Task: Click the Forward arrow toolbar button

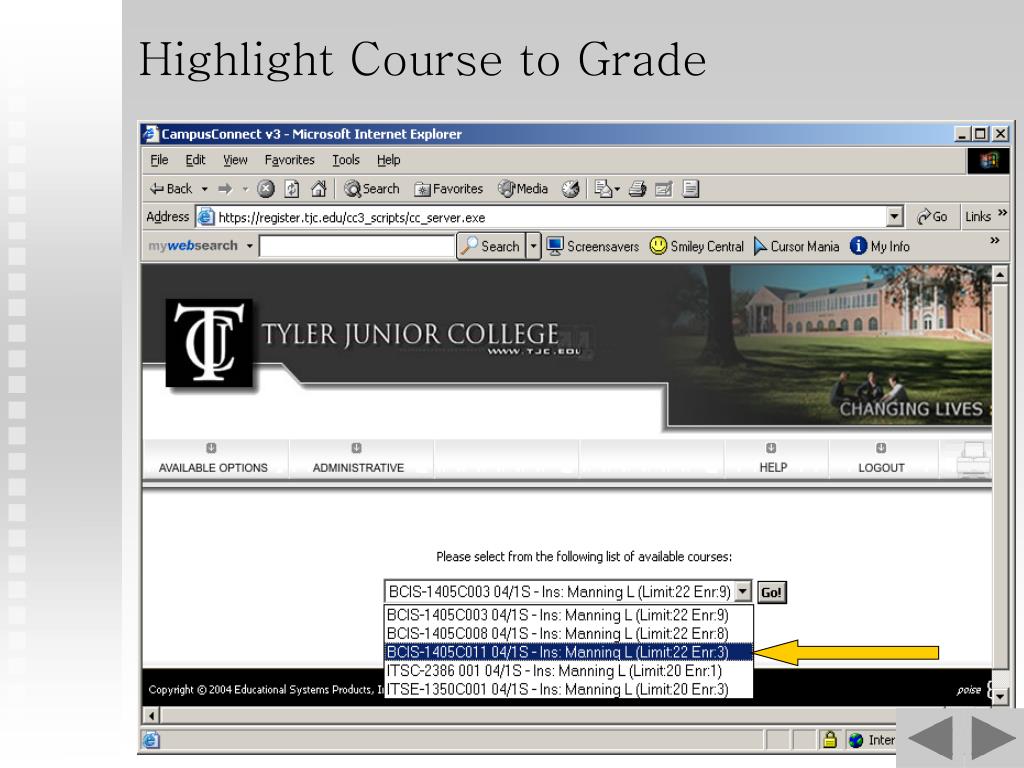Action: pos(225,189)
